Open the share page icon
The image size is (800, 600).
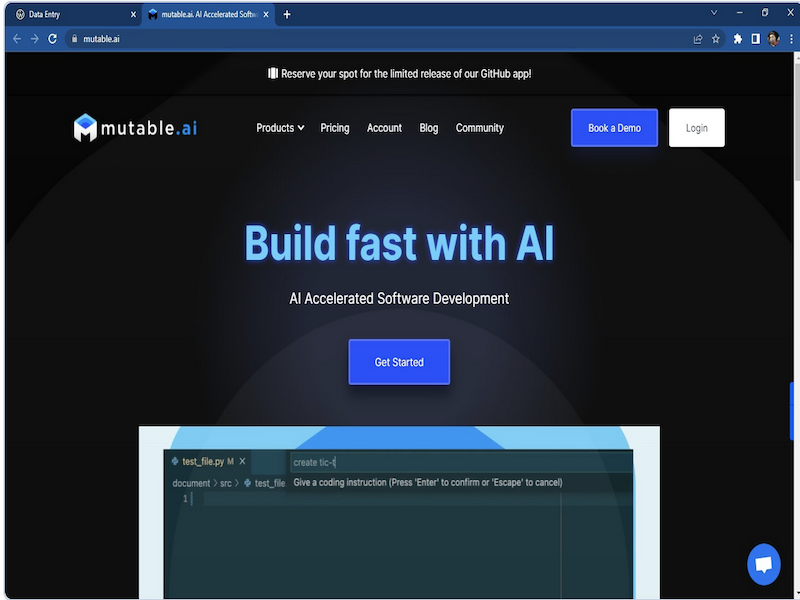click(x=698, y=39)
